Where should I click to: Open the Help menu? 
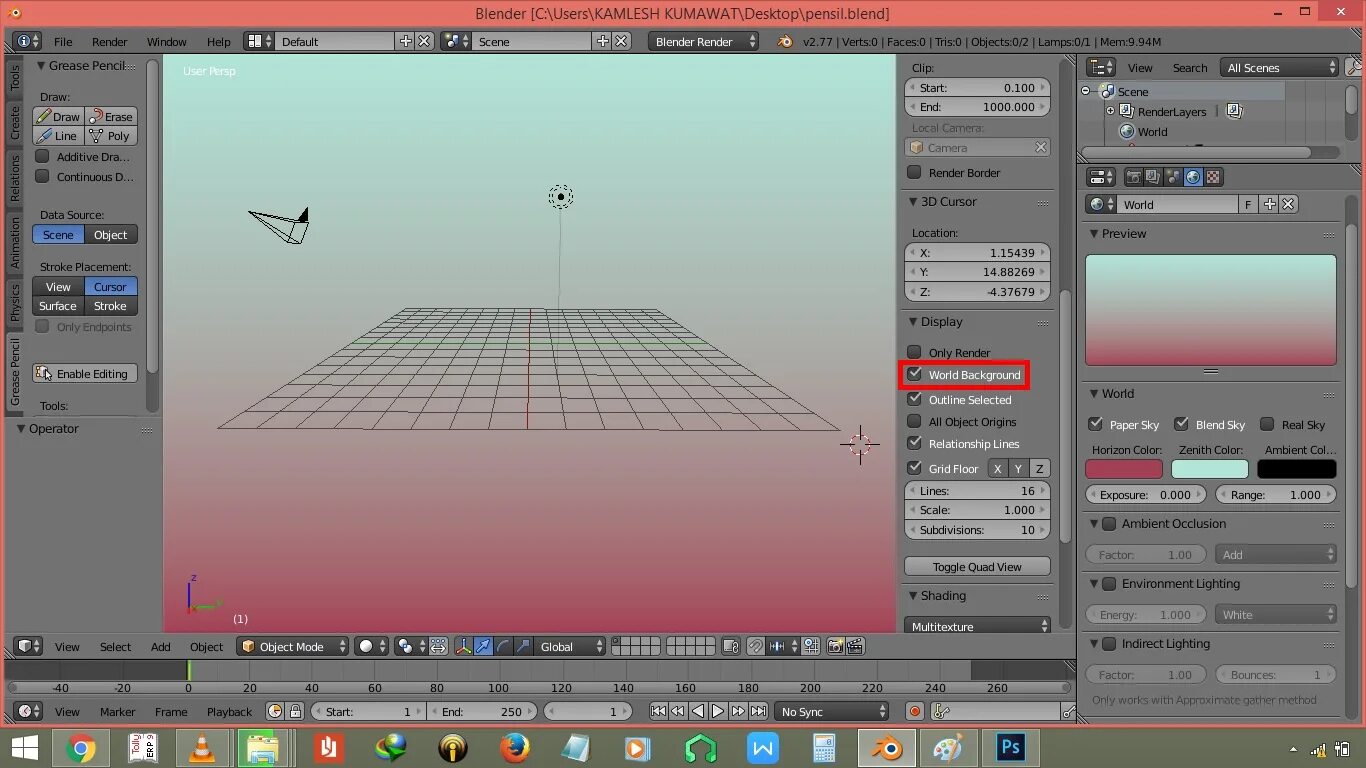219,41
